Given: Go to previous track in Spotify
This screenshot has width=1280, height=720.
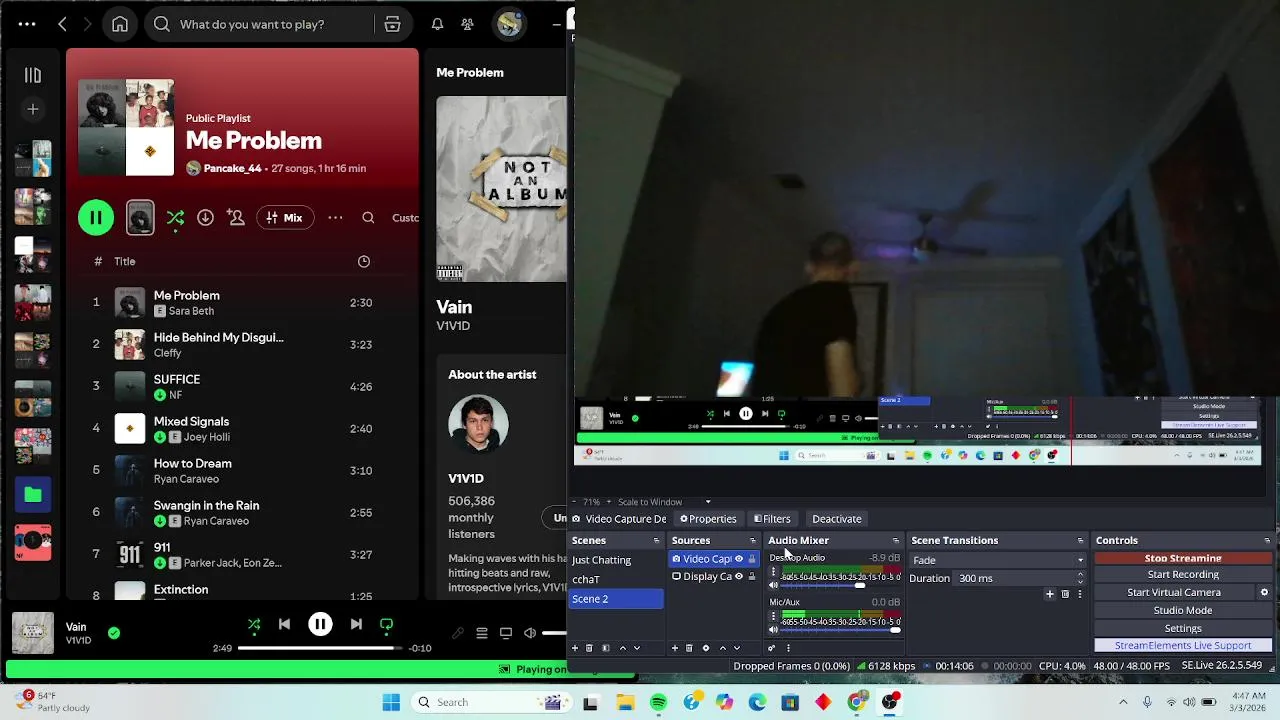Looking at the screenshot, I should coord(284,624).
